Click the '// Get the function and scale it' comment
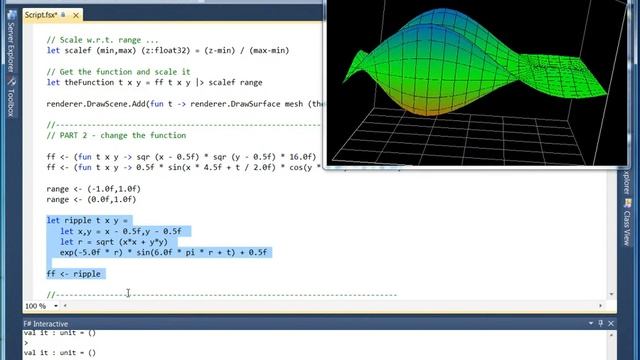The height and width of the screenshot is (360, 640). point(118,72)
